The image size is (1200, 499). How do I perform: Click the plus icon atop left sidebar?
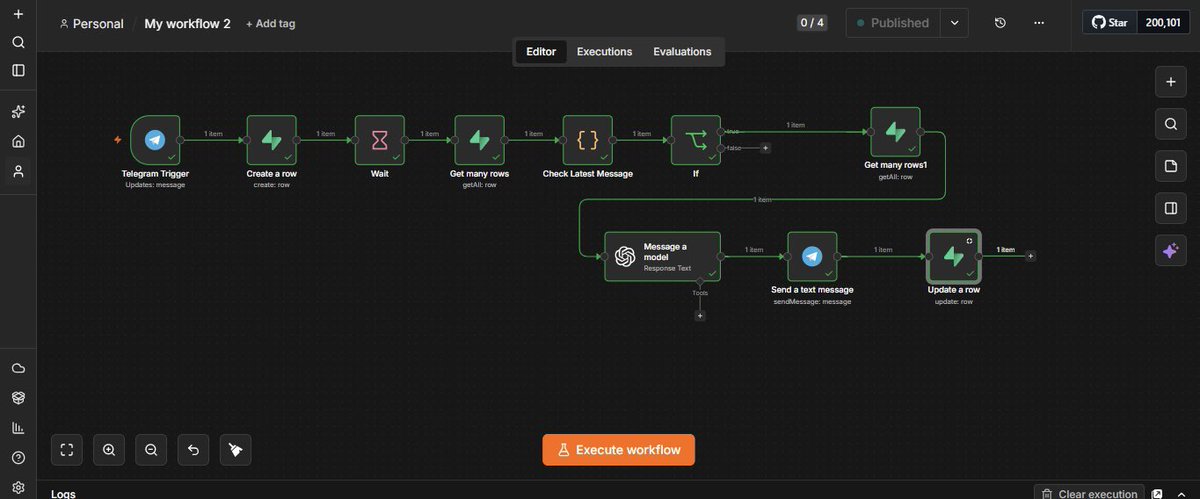18,14
